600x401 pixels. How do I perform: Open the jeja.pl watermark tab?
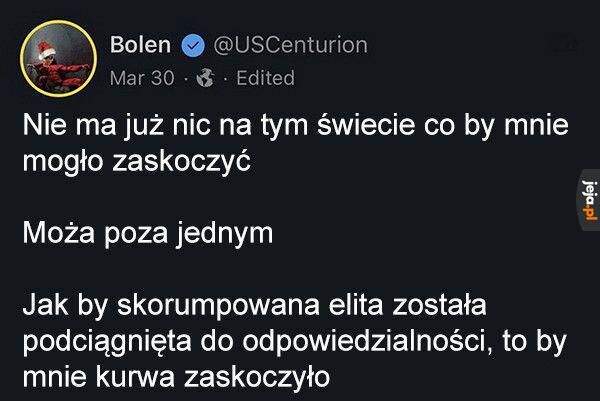point(590,200)
